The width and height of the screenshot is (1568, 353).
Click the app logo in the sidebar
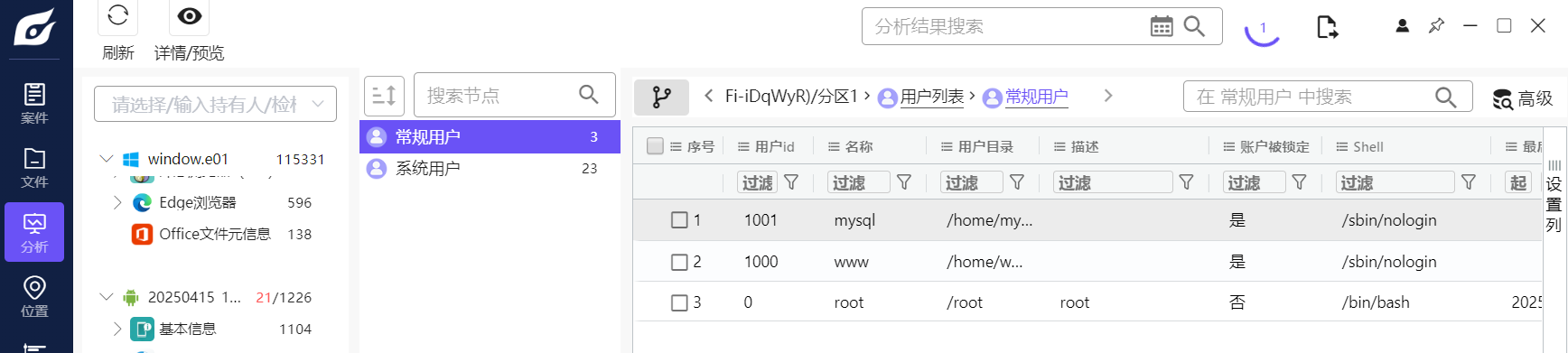tap(34, 27)
